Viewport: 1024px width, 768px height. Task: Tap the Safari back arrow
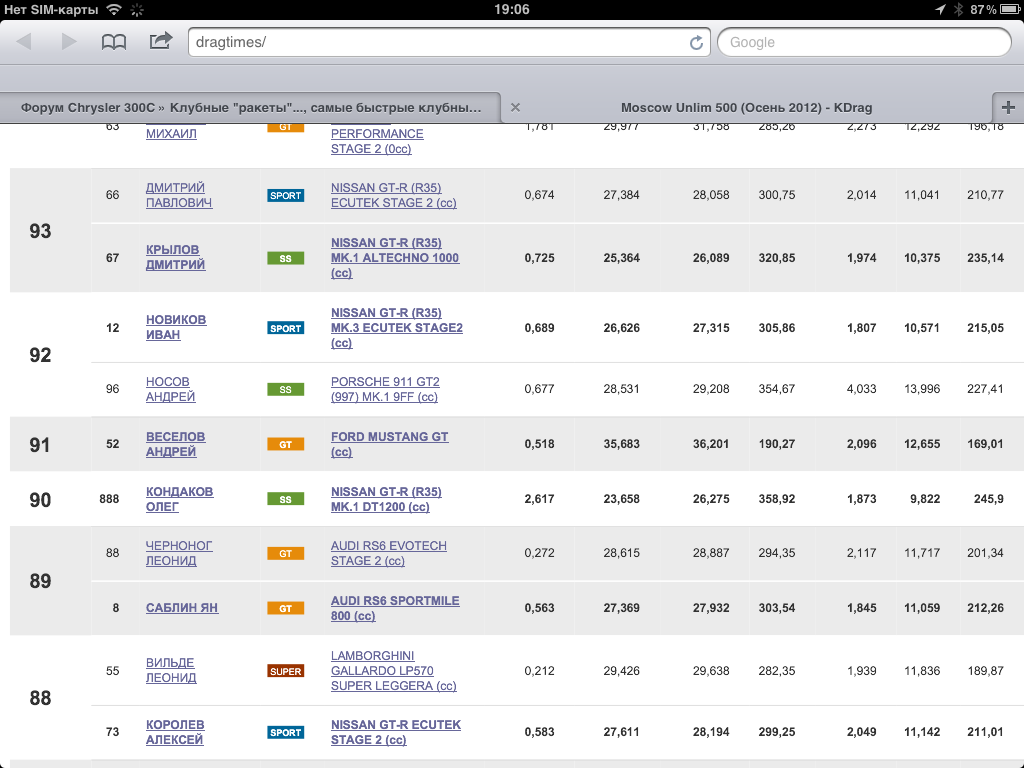[x=24, y=42]
